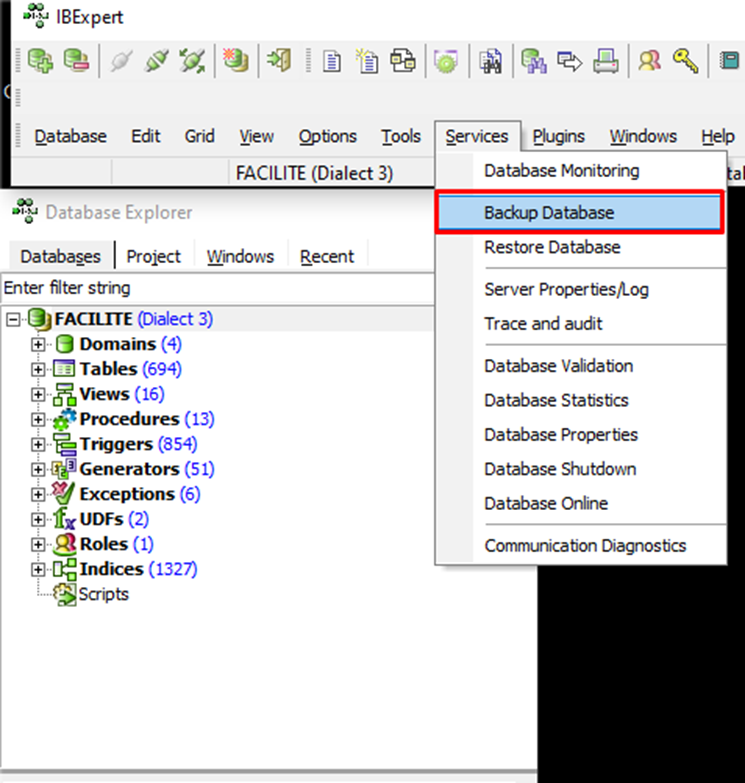The image size is (745, 783).
Task: Open User Manager icon with two people
Action: 650,62
